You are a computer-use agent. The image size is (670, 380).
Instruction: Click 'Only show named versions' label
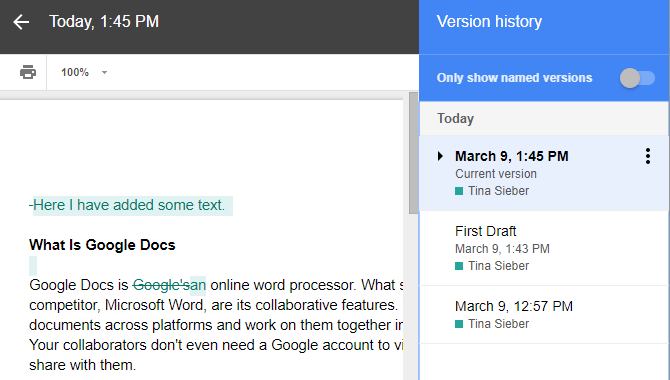tap(514, 78)
